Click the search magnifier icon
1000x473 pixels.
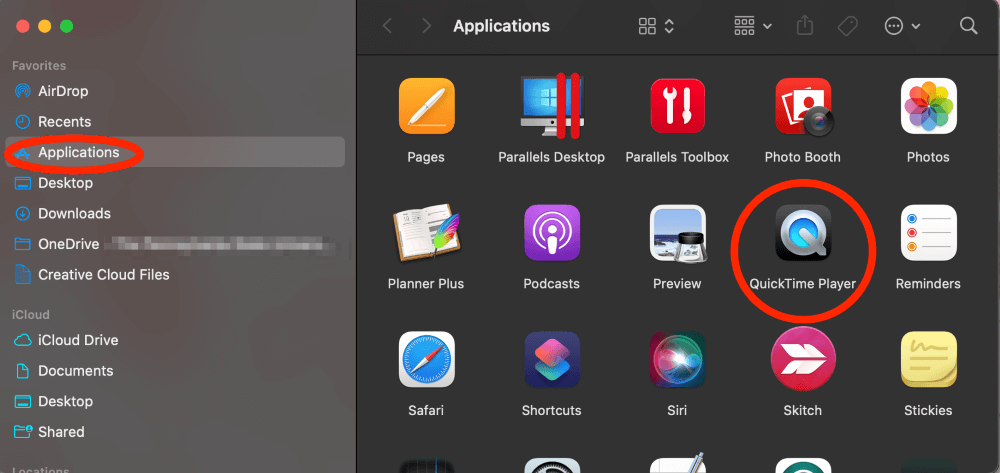coord(968,26)
